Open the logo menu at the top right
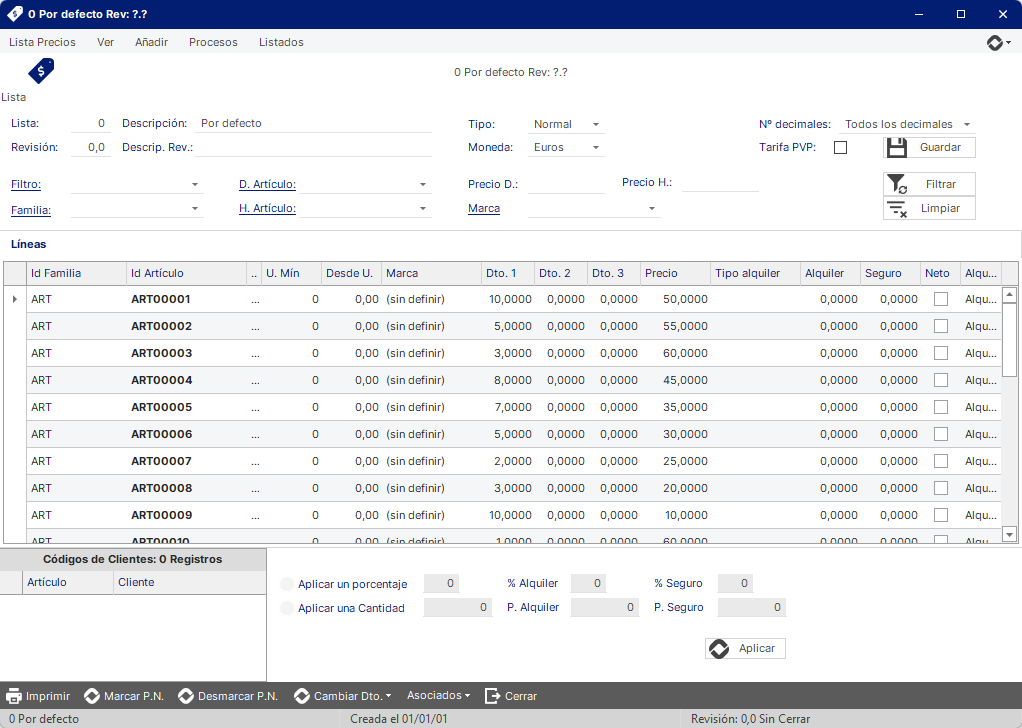The width and height of the screenshot is (1022, 728). pyautogui.click(x=999, y=42)
